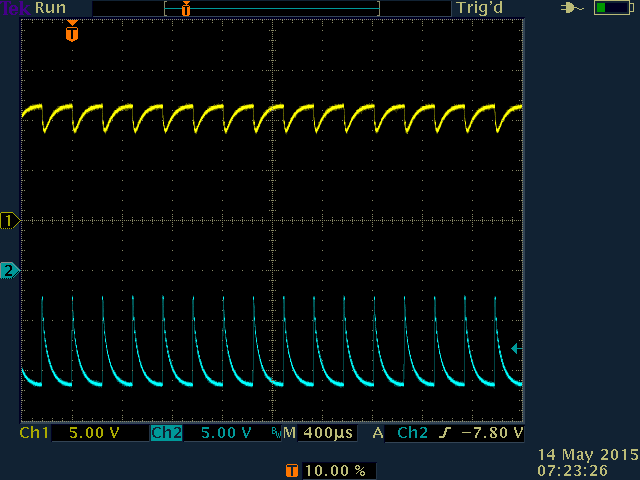Image resolution: width=640 pixels, height=480 pixels.
Task: Click the trigger level arrow on right edge
Action: click(x=516, y=349)
